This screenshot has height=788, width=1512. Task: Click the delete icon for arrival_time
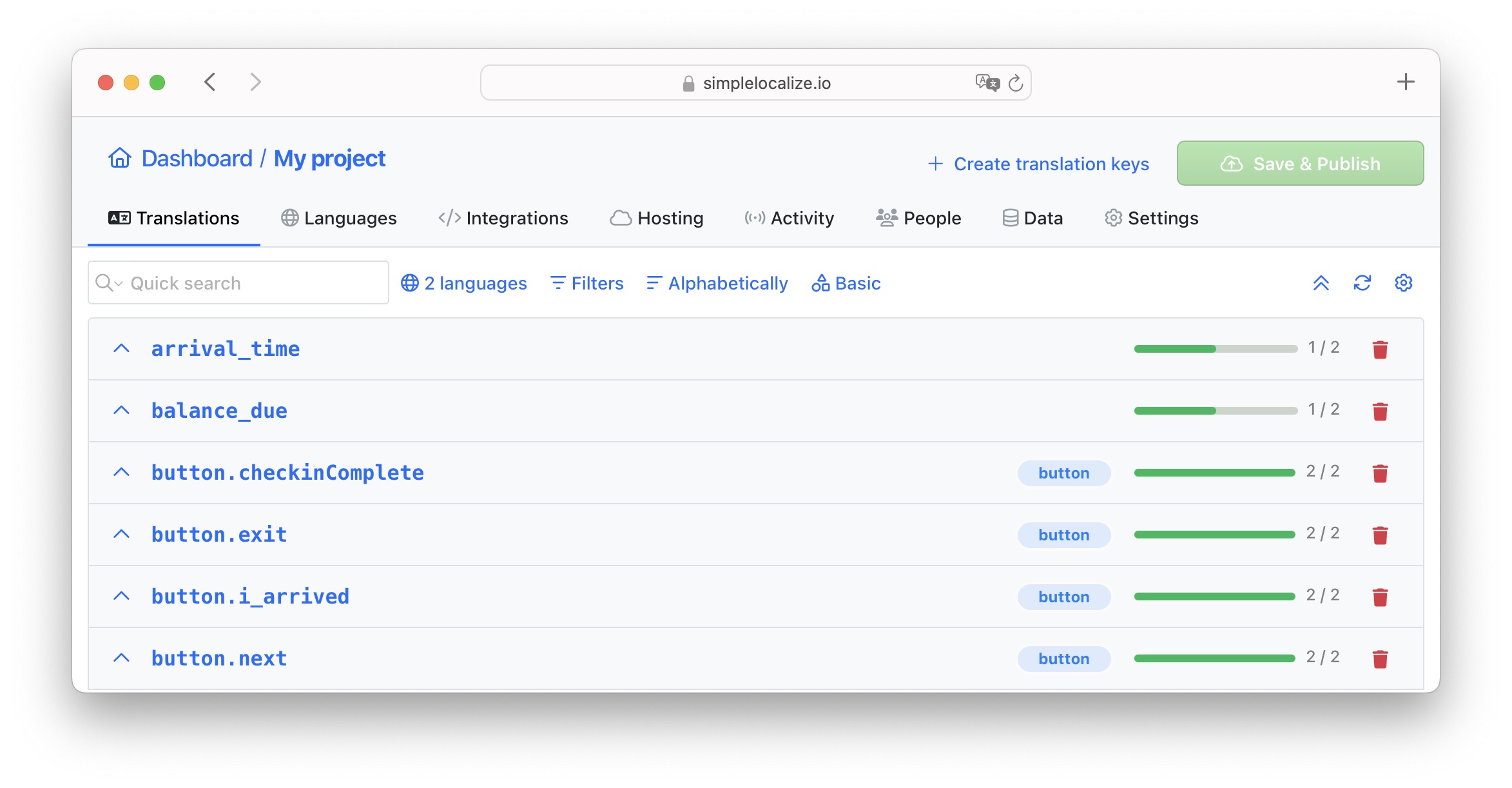coord(1381,349)
